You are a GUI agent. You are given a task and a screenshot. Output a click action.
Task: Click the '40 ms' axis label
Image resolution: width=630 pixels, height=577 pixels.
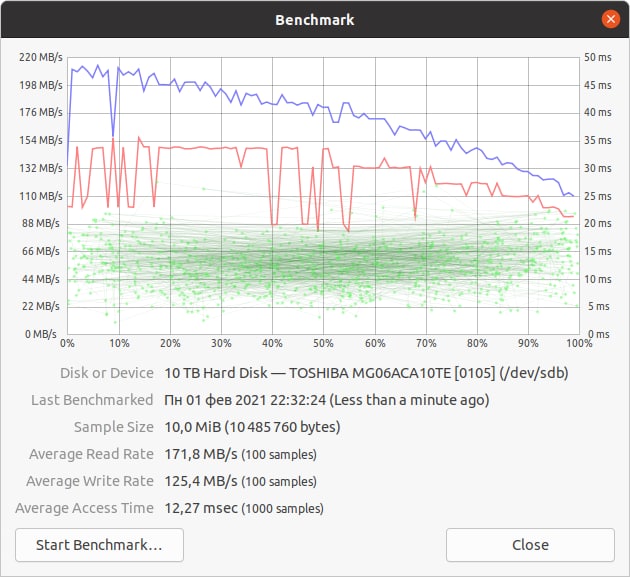(x=598, y=112)
